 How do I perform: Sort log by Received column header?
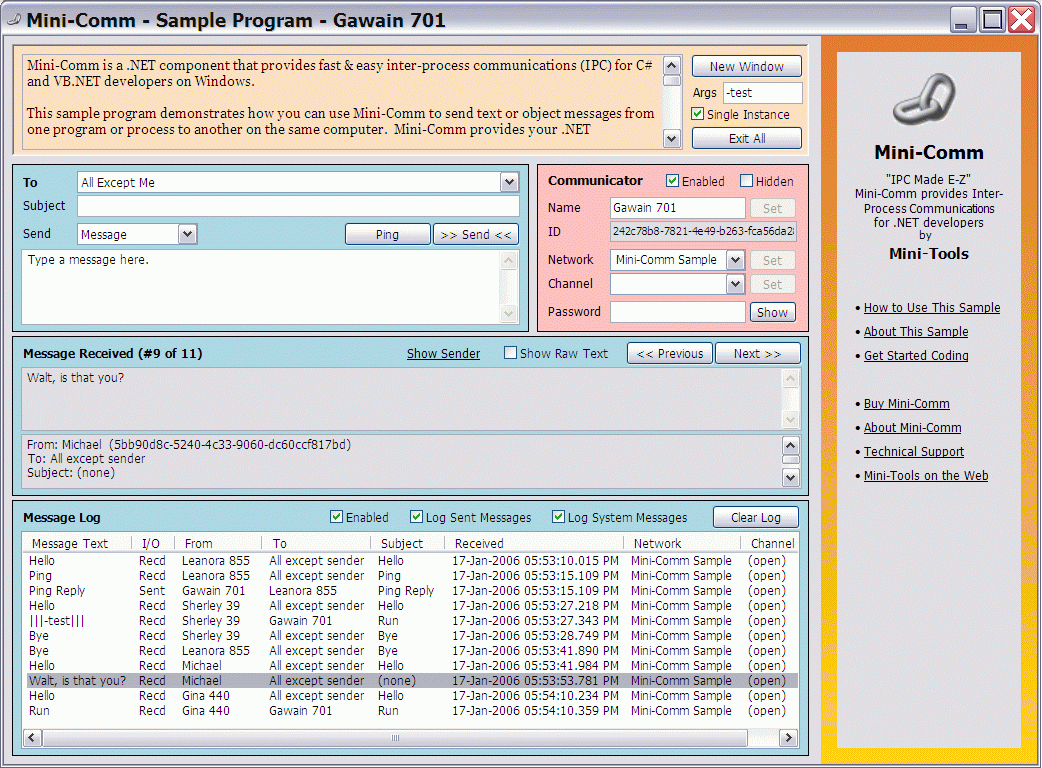click(480, 543)
